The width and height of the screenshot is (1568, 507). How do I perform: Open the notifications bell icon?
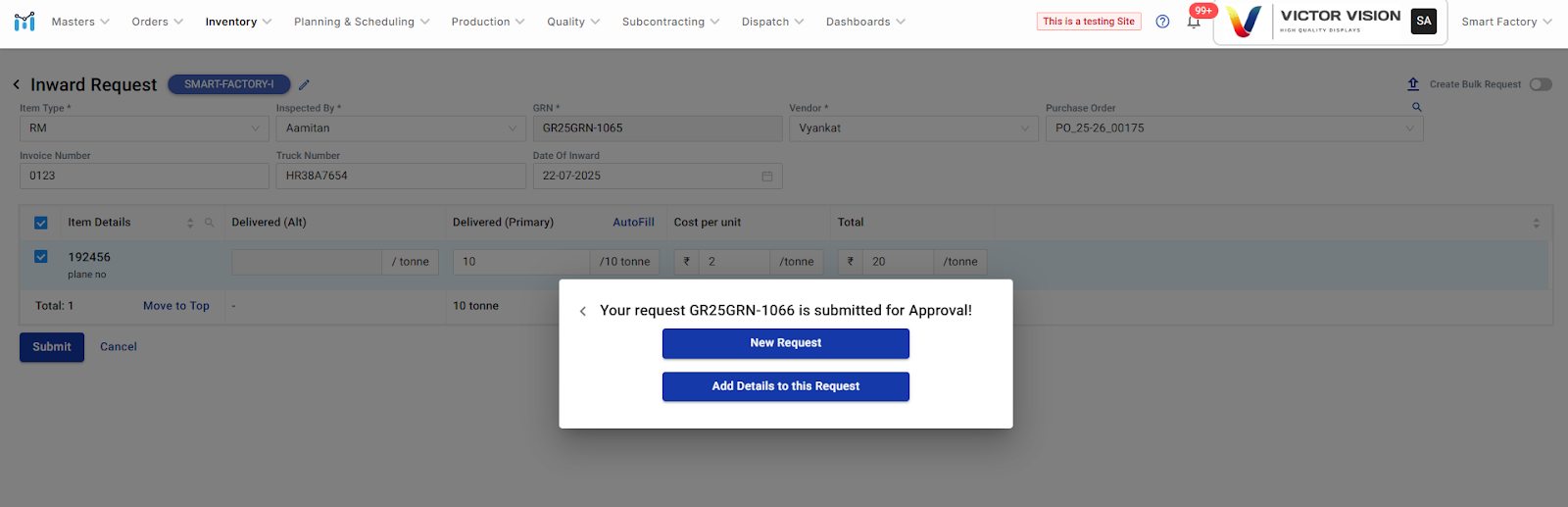click(1194, 22)
